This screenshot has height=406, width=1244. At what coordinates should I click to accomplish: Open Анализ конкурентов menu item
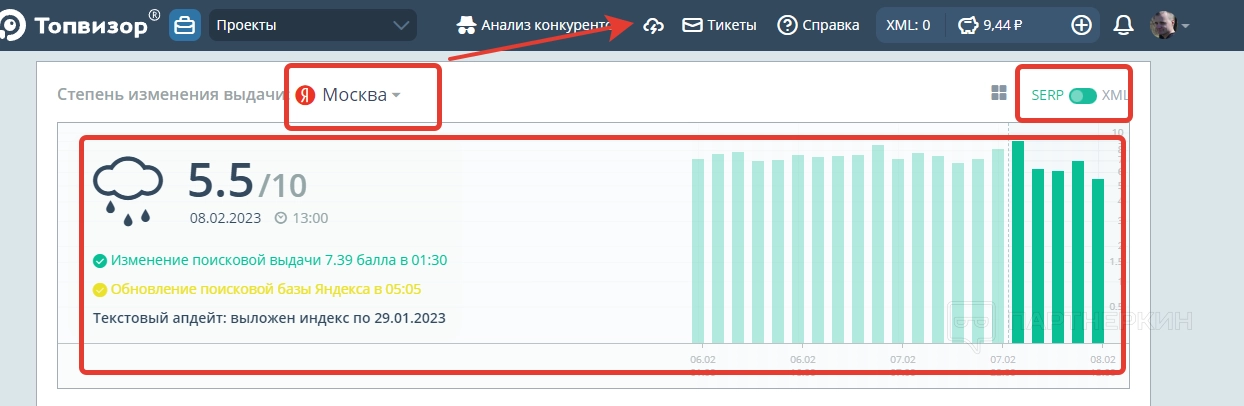point(533,25)
